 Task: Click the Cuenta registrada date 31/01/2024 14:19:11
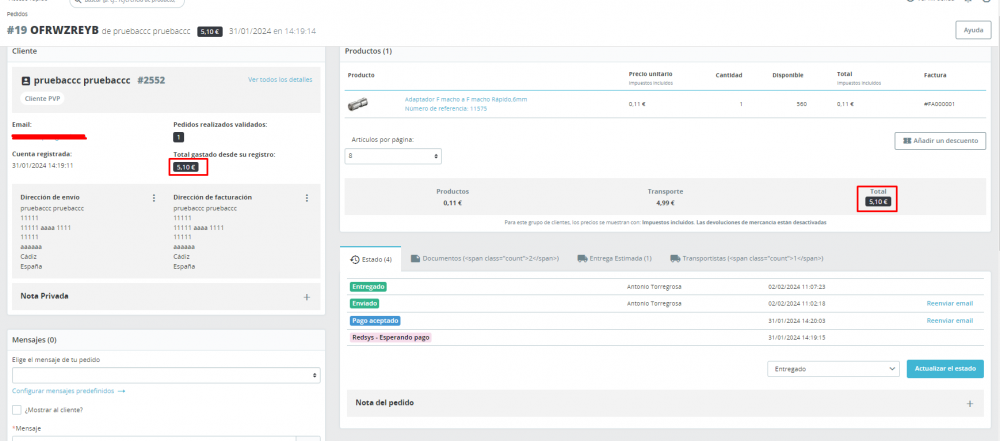coord(43,165)
